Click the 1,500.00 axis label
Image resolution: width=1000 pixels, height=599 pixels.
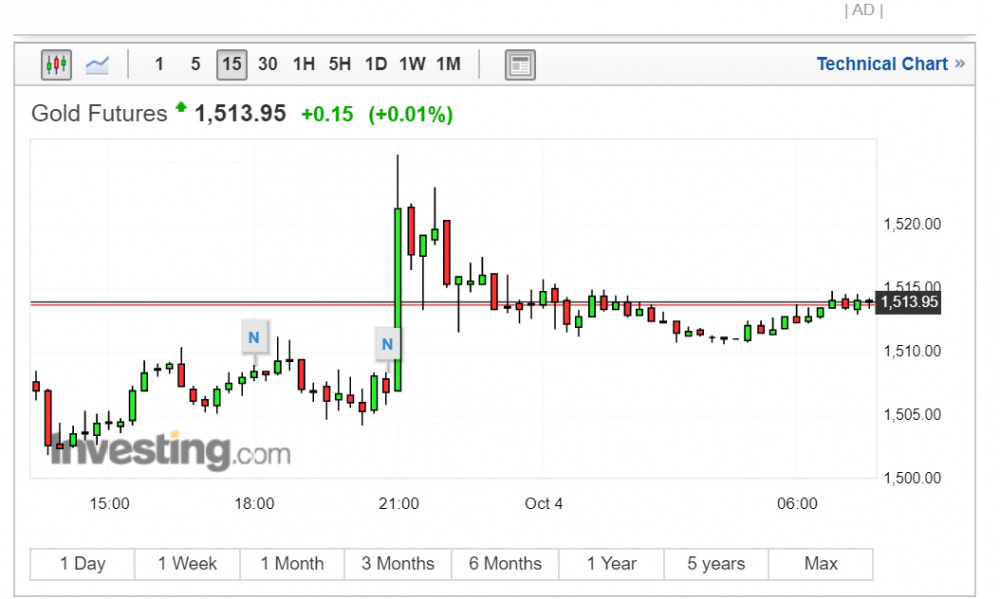(x=912, y=478)
